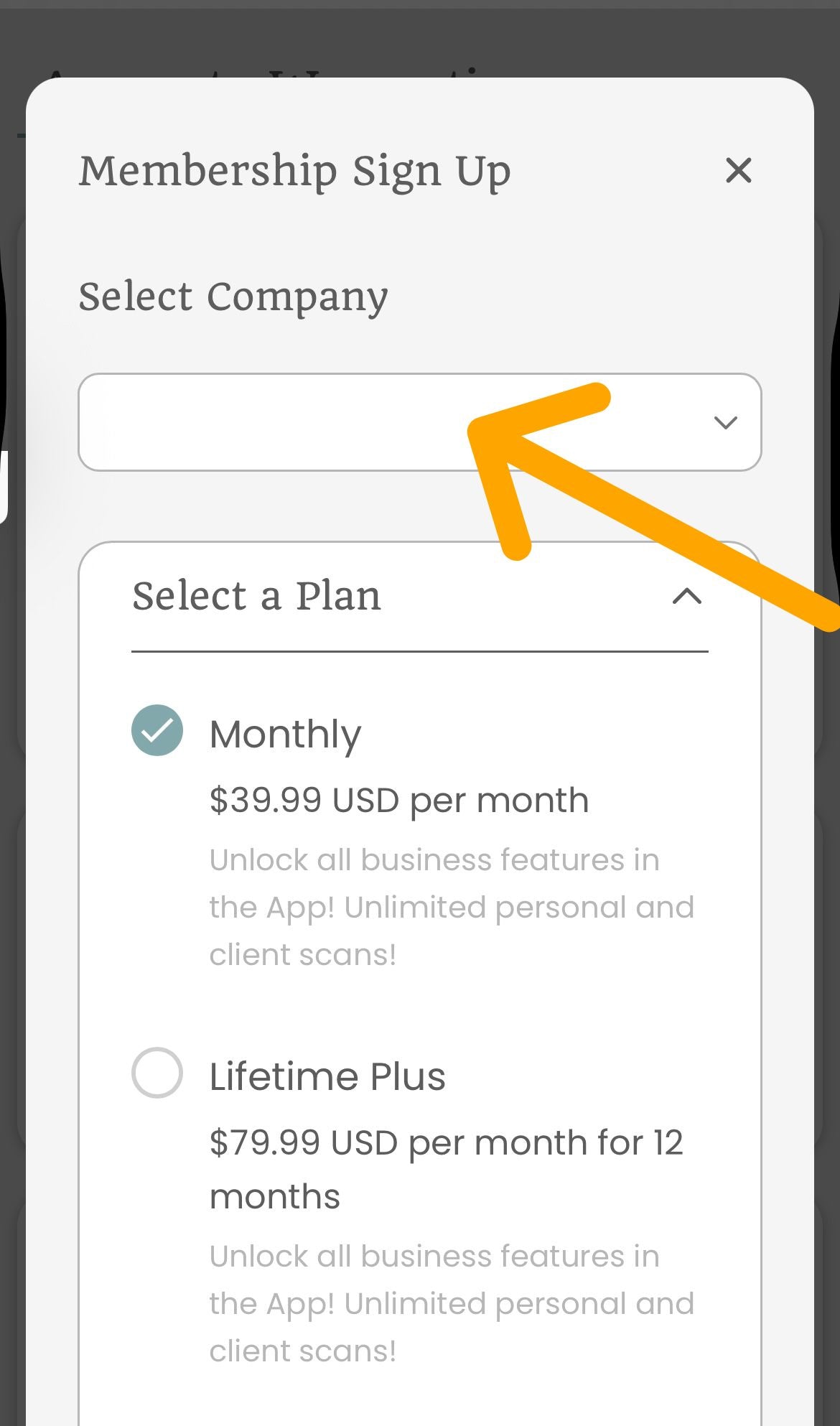Click the Monthly plan label

click(285, 735)
